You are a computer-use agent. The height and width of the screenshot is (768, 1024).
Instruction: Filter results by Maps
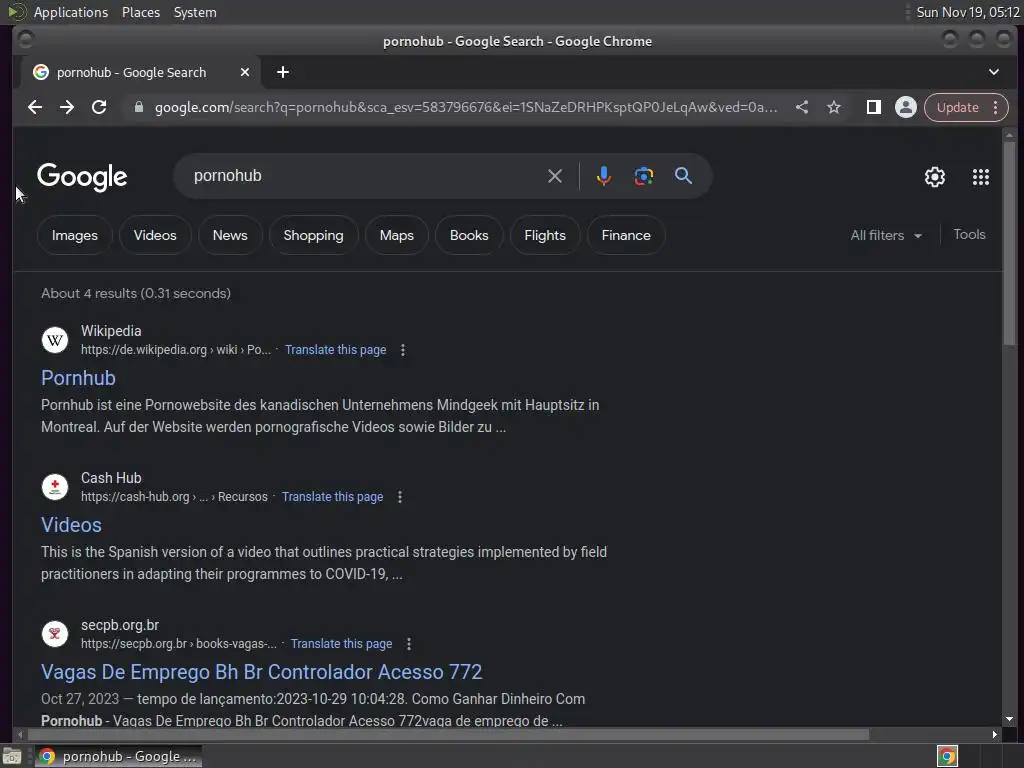tap(396, 235)
